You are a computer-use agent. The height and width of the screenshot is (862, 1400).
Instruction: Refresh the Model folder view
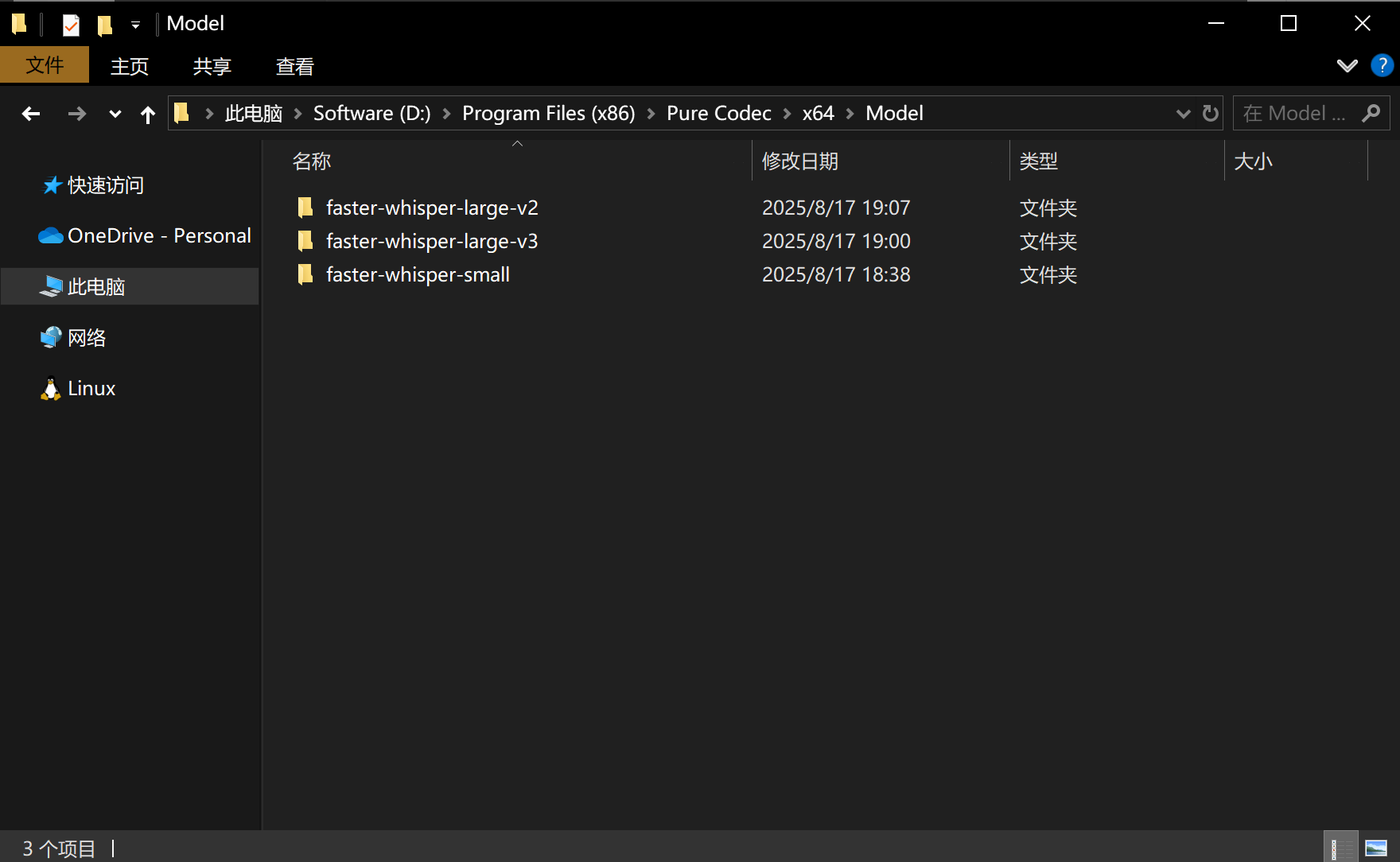(1210, 113)
